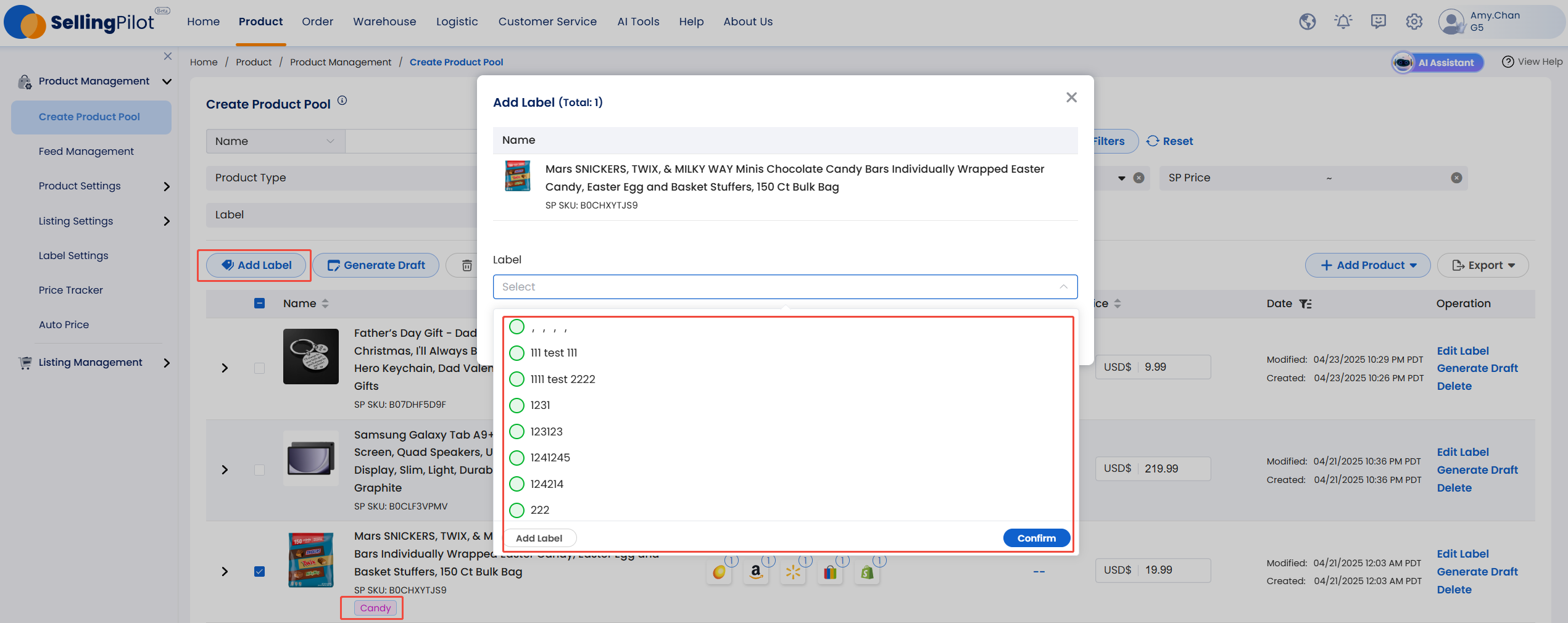Open the feedback message icon
The image size is (1568, 623).
coord(1378,22)
